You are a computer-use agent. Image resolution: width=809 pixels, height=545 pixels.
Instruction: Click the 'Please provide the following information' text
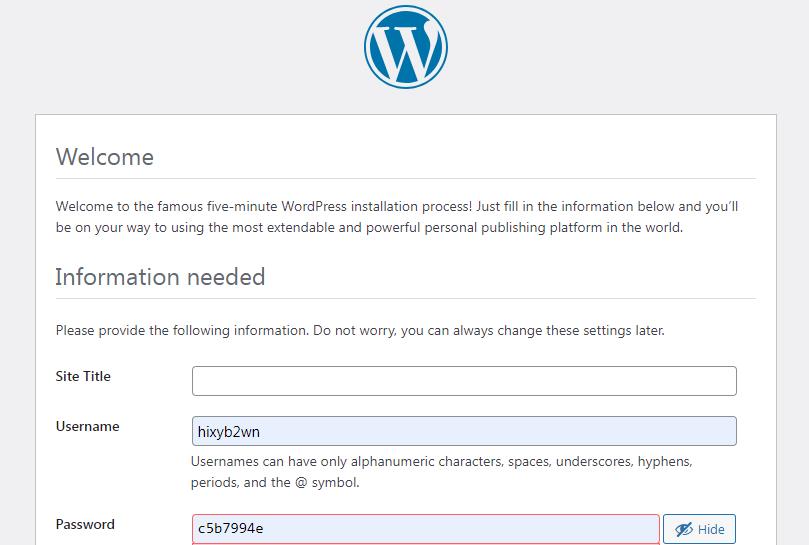click(x=360, y=330)
